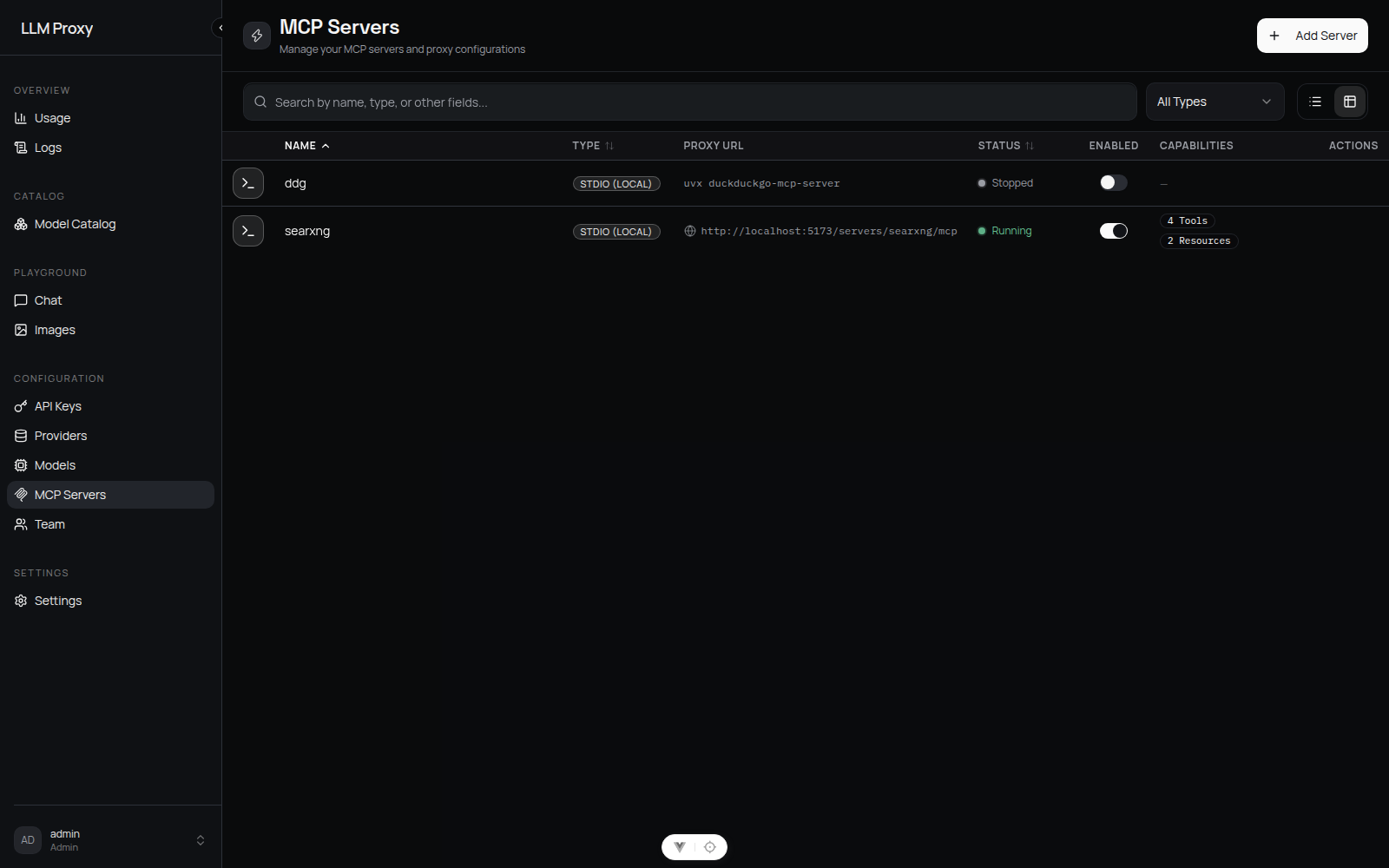The image size is (1389, 868).
Task: Click the searxng server name
Action: point(307,231)
